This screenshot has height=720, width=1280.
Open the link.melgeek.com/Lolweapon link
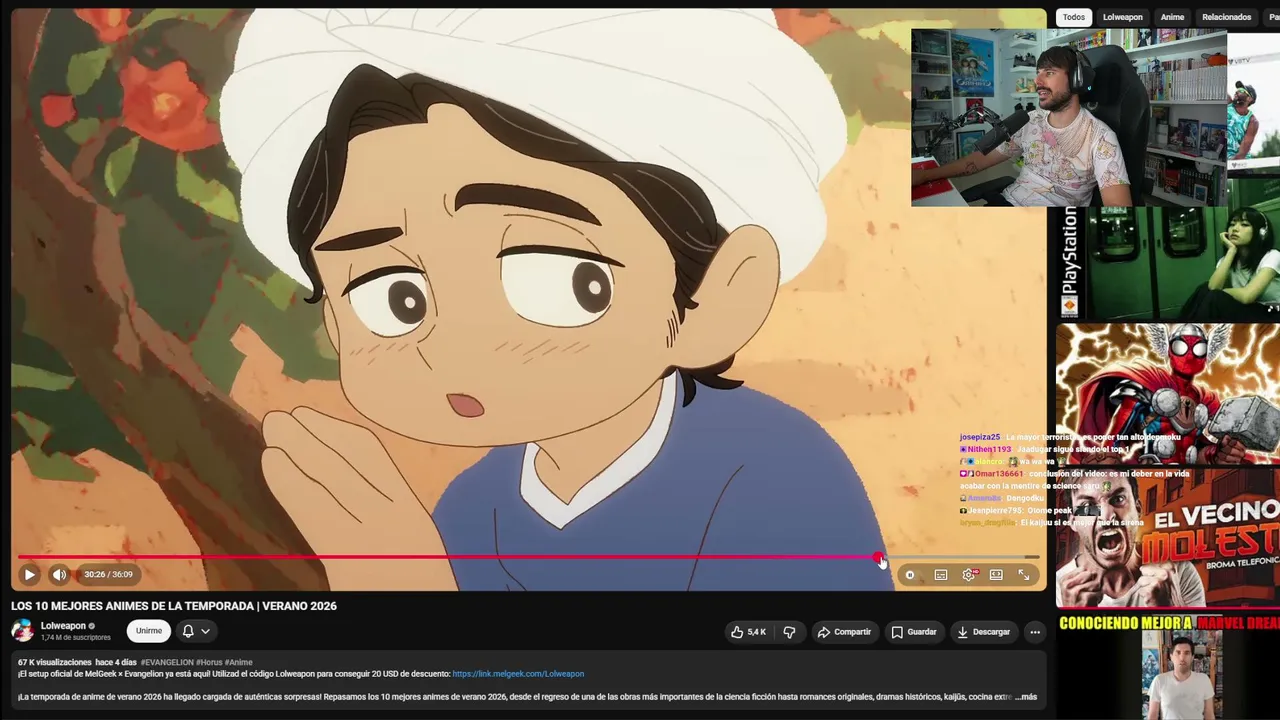[x=518, y=674]
